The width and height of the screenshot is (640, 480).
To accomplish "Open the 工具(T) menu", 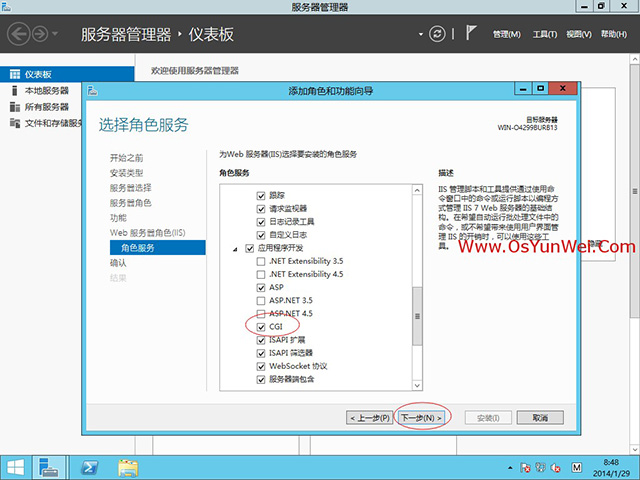I will [x=544, y=34].
